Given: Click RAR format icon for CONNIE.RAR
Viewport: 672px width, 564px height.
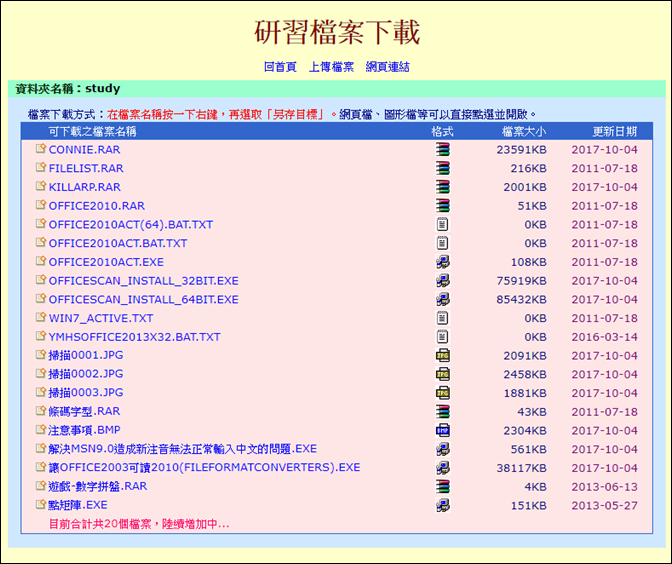Looking at the screenshot, I should coord(443,150).
